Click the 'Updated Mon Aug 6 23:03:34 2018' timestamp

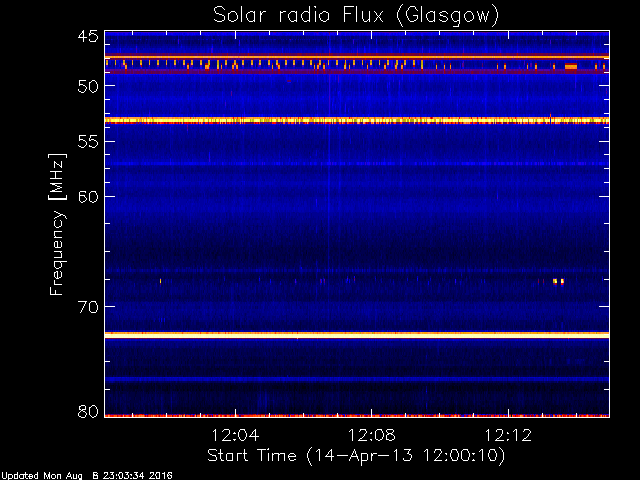click(87, 476)
